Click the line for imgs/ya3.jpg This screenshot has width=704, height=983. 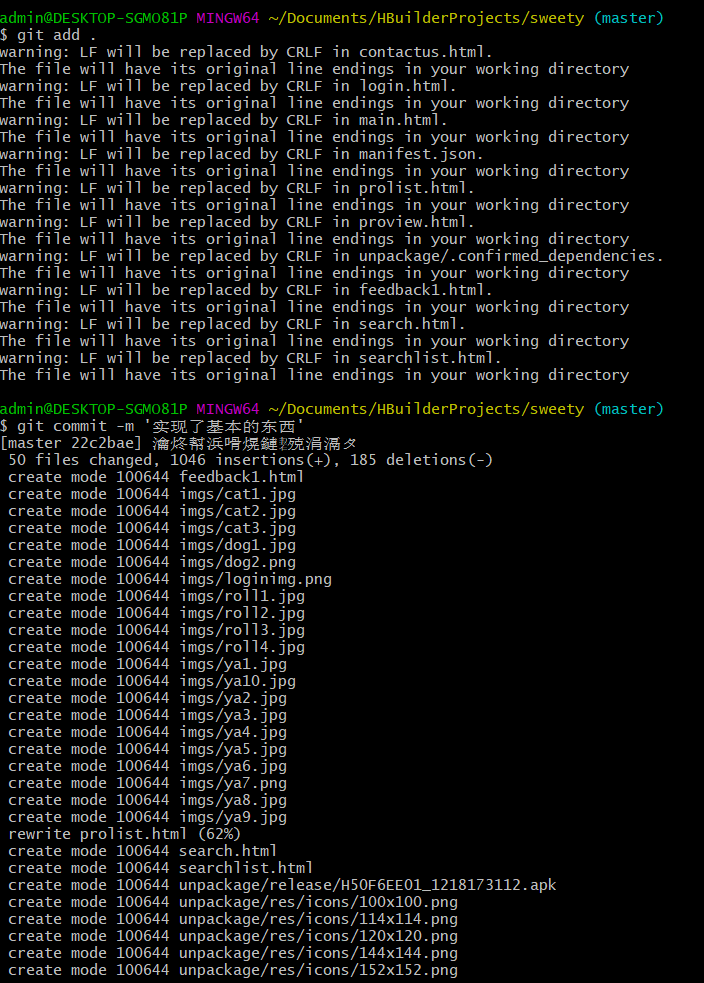point(147,715)
